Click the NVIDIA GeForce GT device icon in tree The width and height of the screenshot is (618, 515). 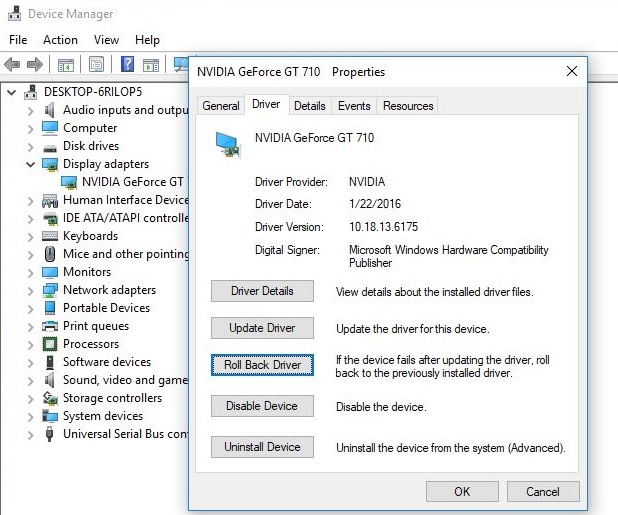click(69, 182)
